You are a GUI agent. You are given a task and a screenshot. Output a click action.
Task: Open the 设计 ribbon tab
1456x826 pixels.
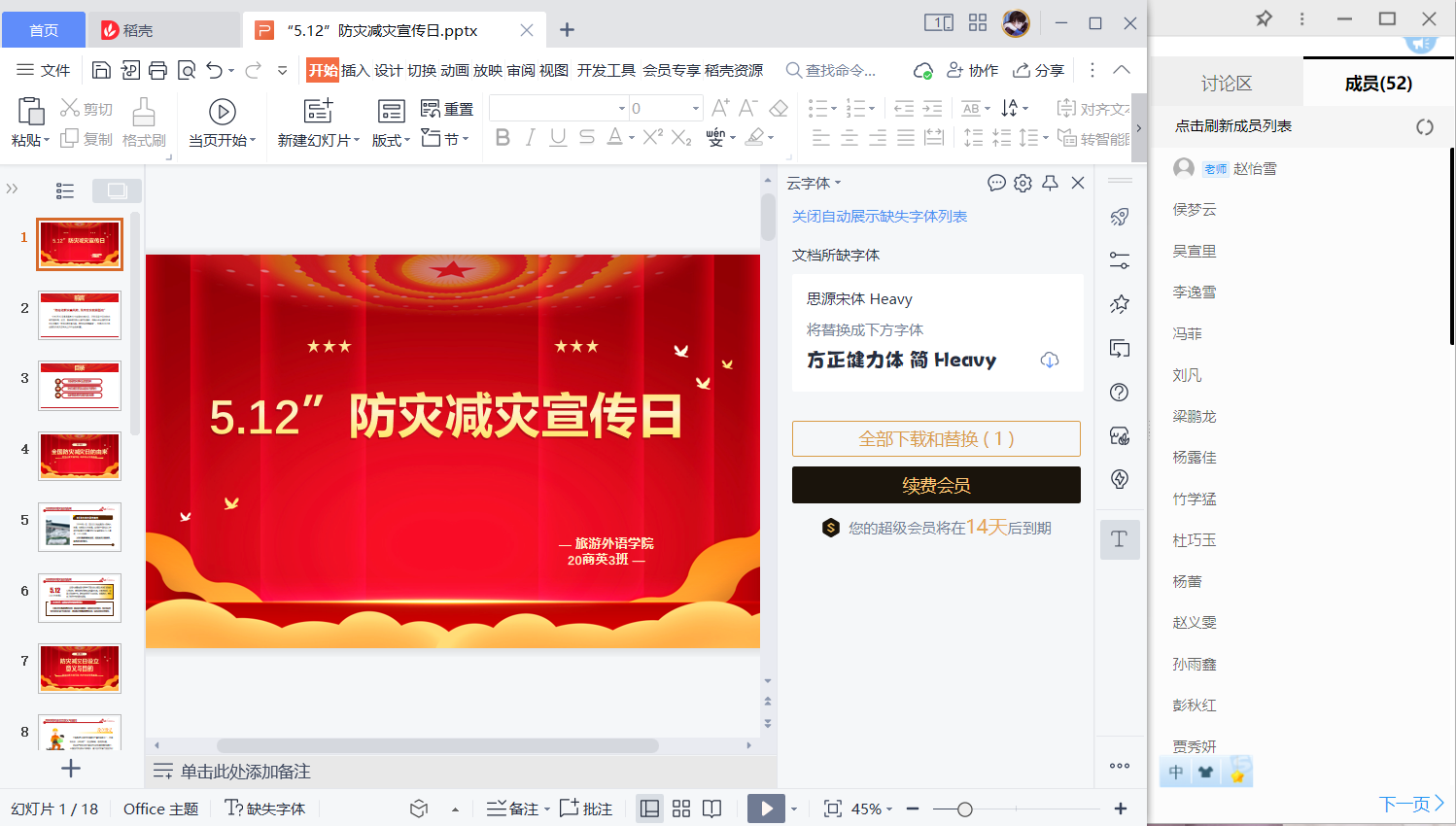[x=388, y=70]
